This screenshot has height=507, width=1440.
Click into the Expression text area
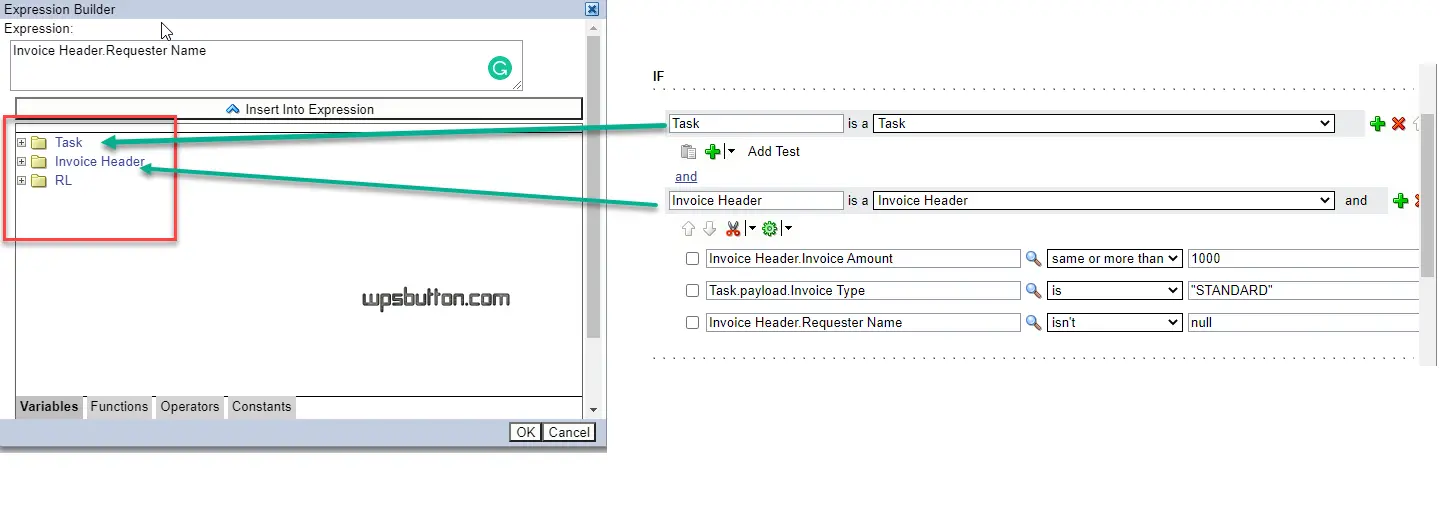click(267, 66)
